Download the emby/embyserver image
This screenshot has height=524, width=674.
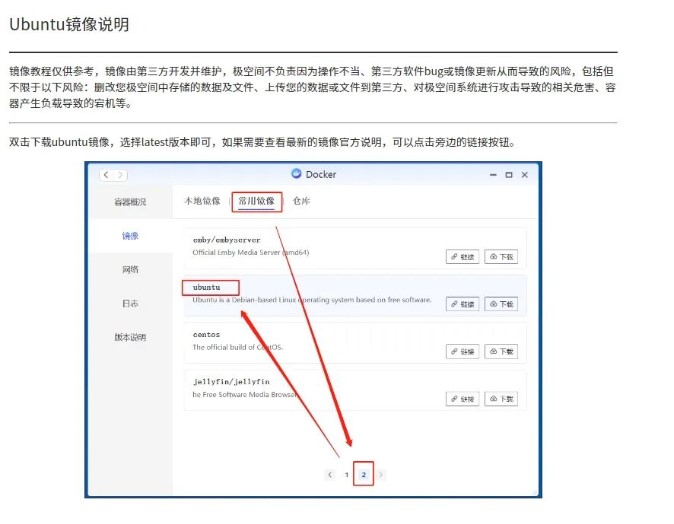pyautogui.click(x=501, y=257)
